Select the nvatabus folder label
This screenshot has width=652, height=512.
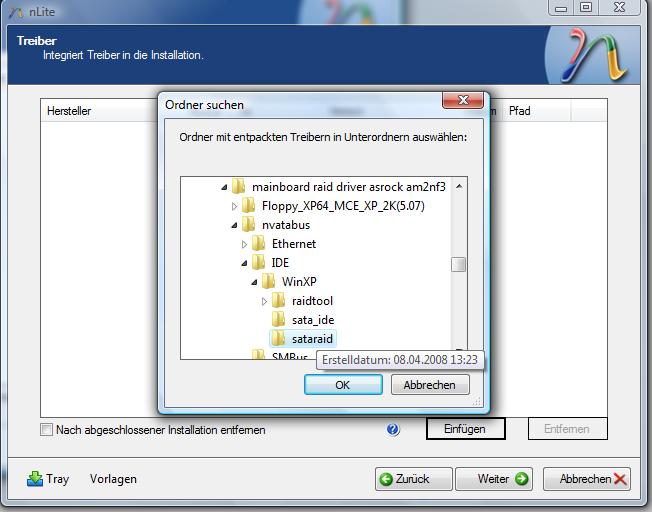pos(286,225)
